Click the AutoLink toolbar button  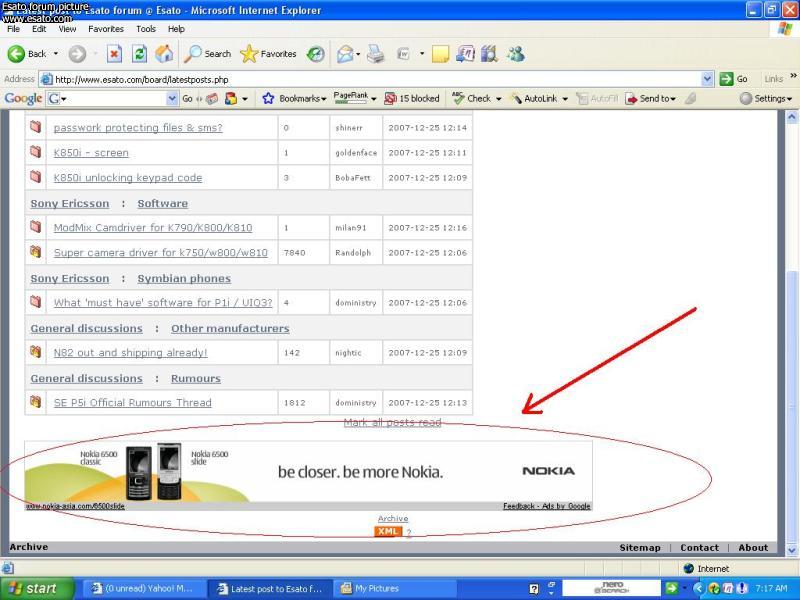tap(535, 98)
